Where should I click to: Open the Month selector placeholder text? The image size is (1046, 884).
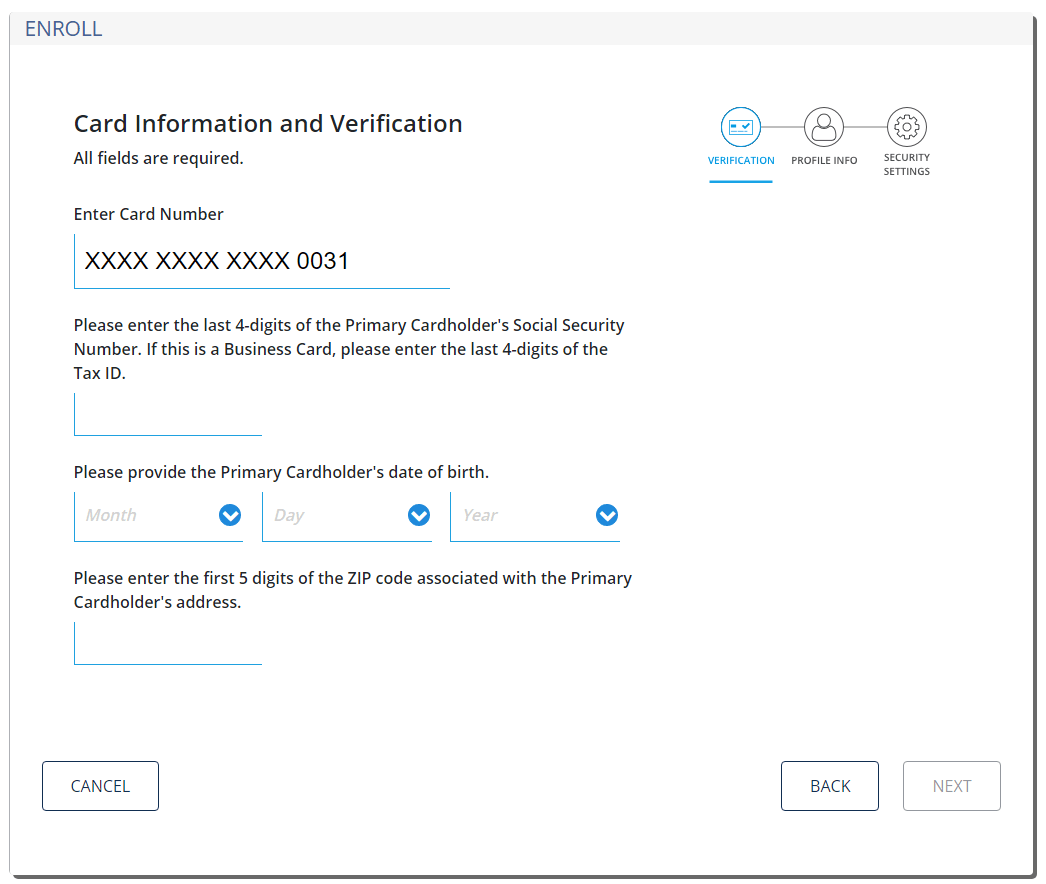[111, 515]
